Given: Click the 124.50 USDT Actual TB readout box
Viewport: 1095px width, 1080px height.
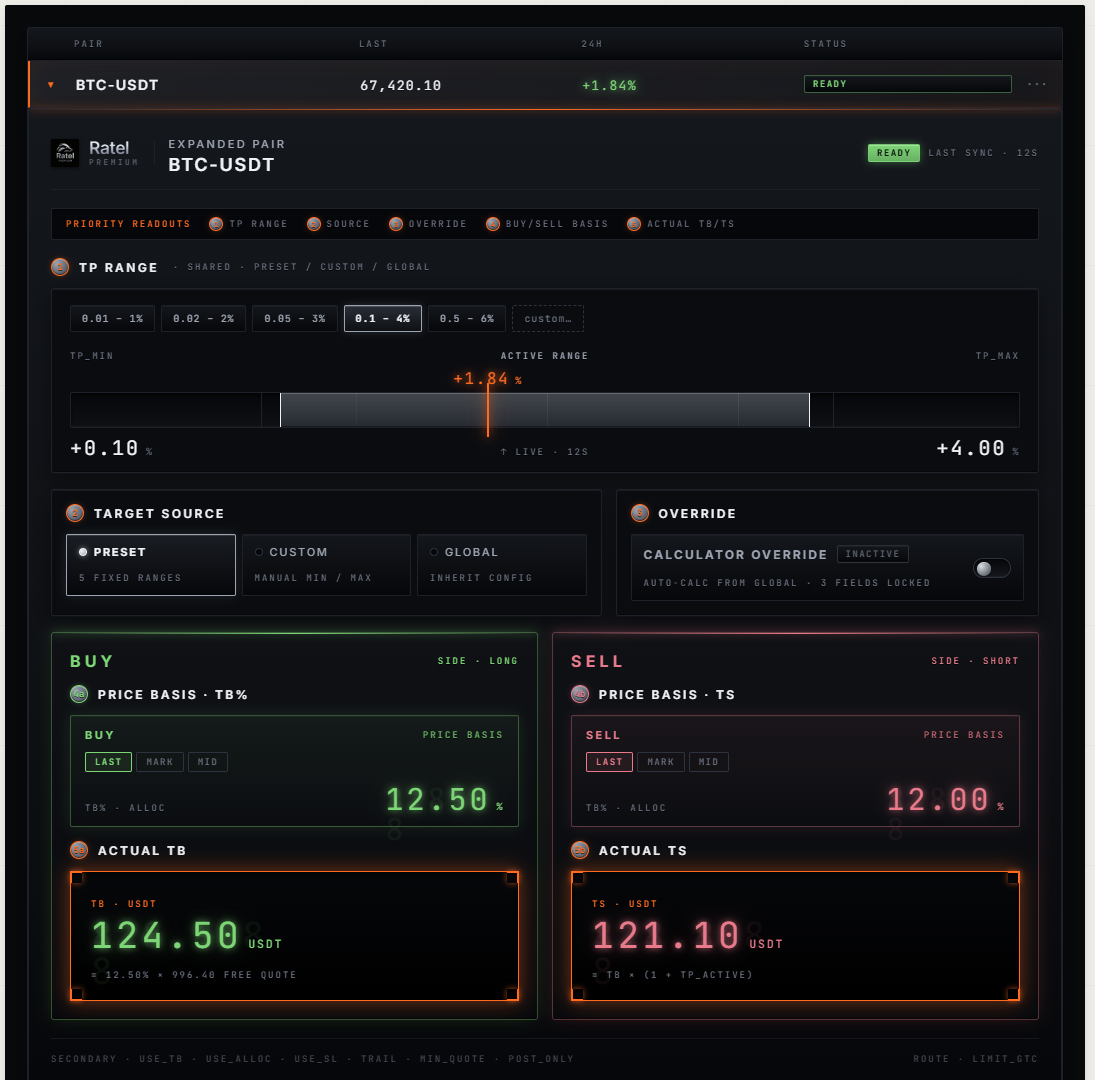Looking at the screenshot, I should pos(295,936).
